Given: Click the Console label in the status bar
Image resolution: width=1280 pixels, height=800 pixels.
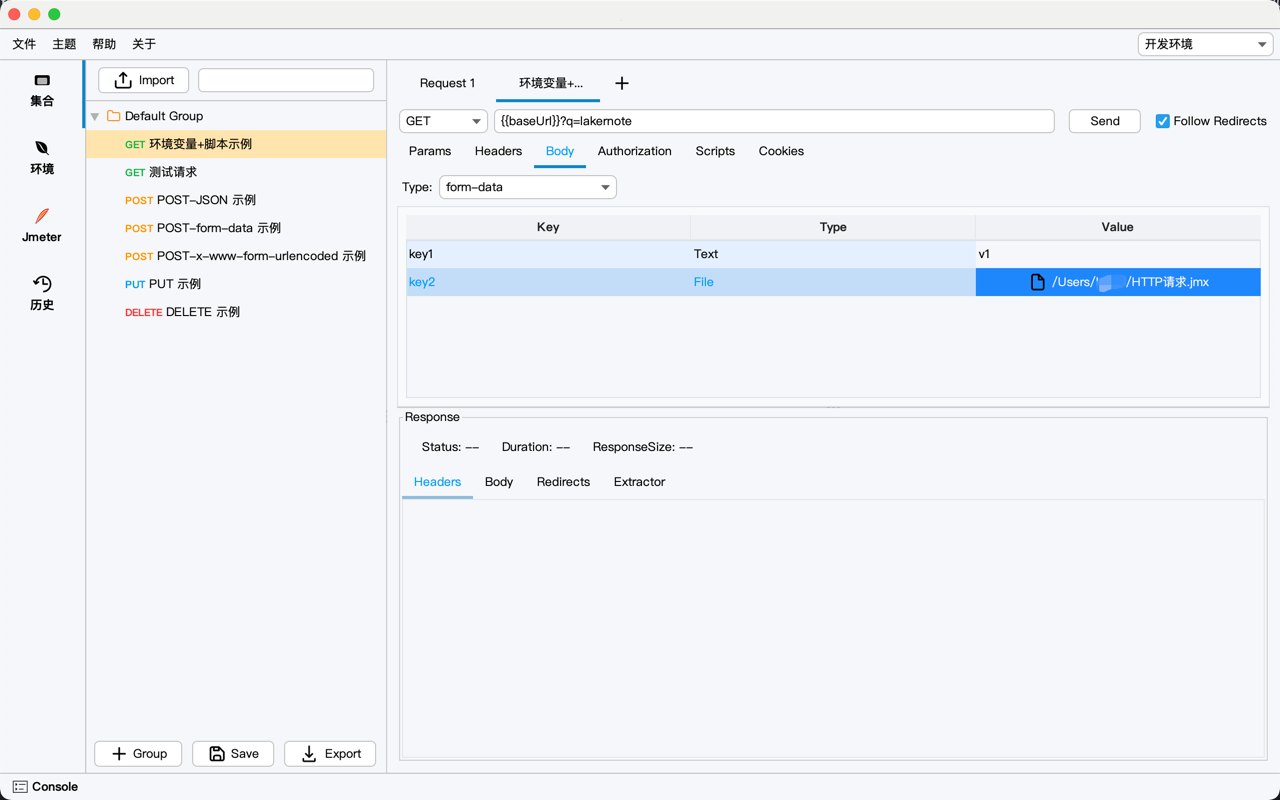Looking at the screenshot, I should click(55, 787).
